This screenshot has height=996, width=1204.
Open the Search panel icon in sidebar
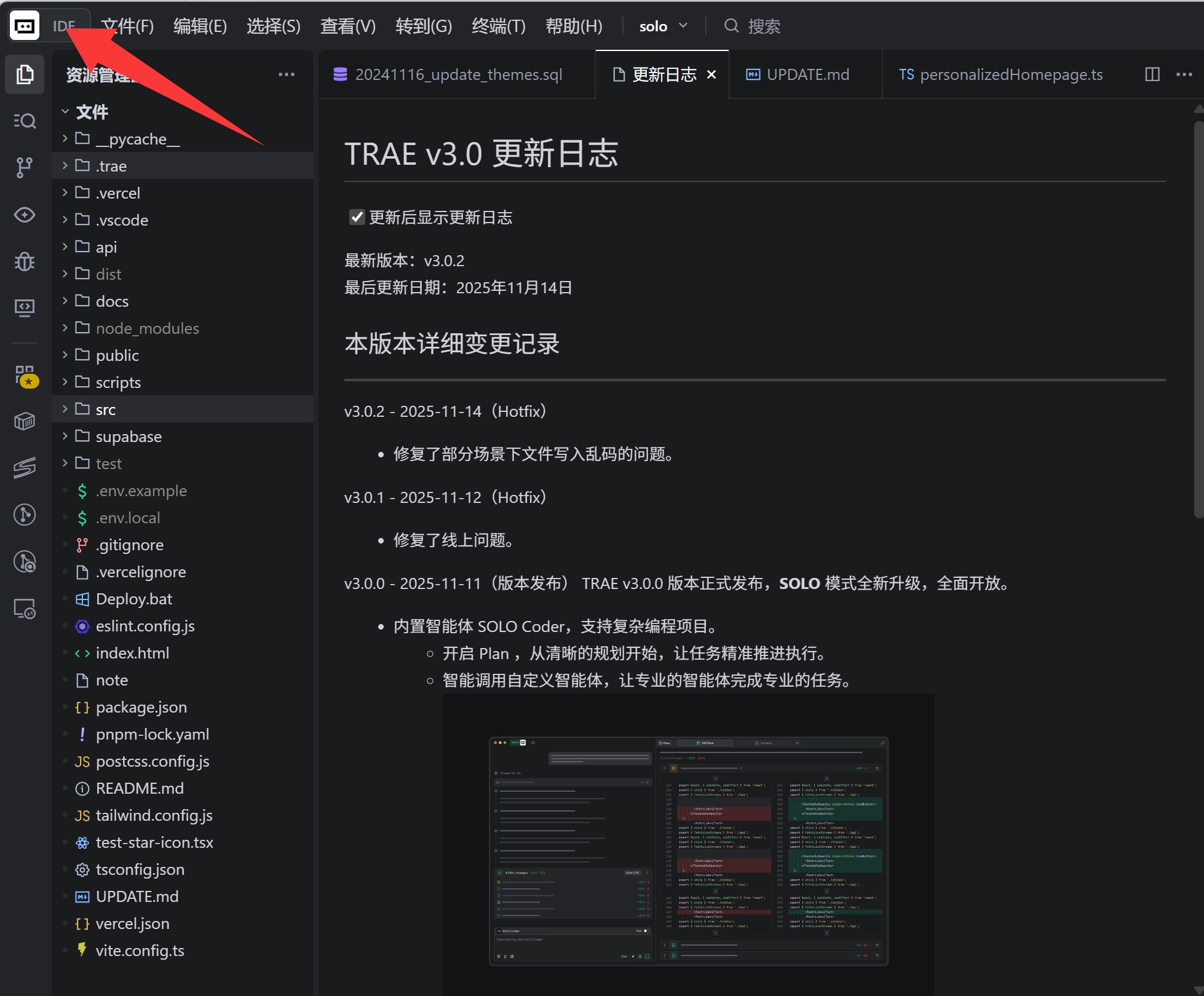[x=25, y=121]
